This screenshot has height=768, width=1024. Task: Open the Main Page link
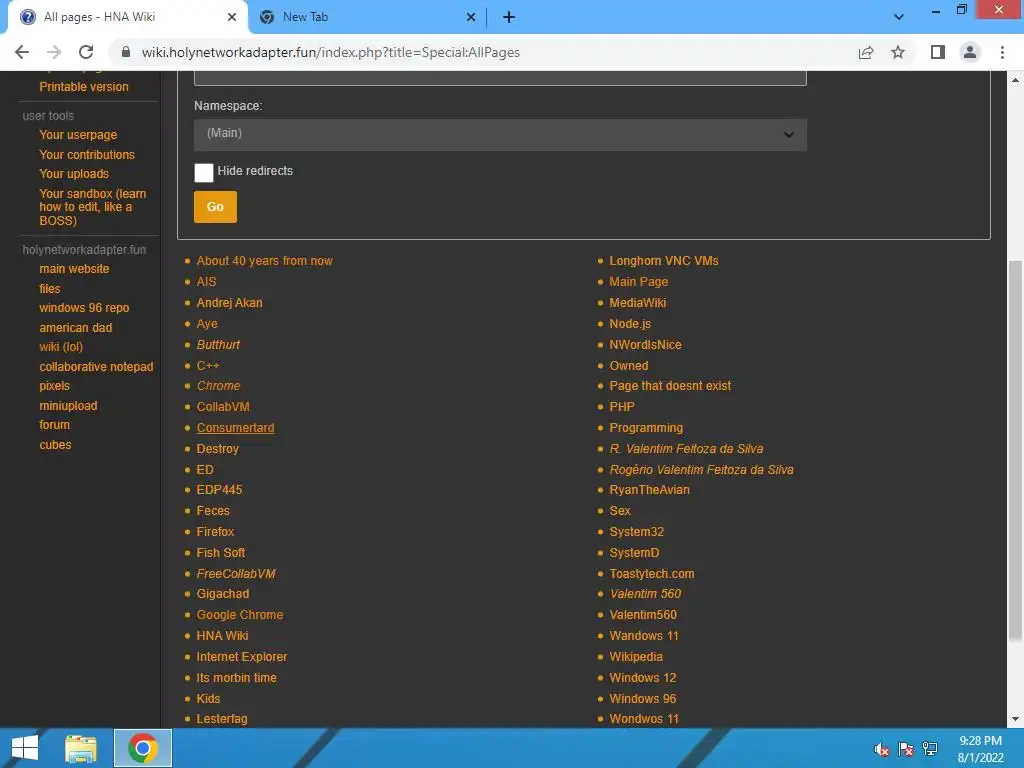(639, 281)
